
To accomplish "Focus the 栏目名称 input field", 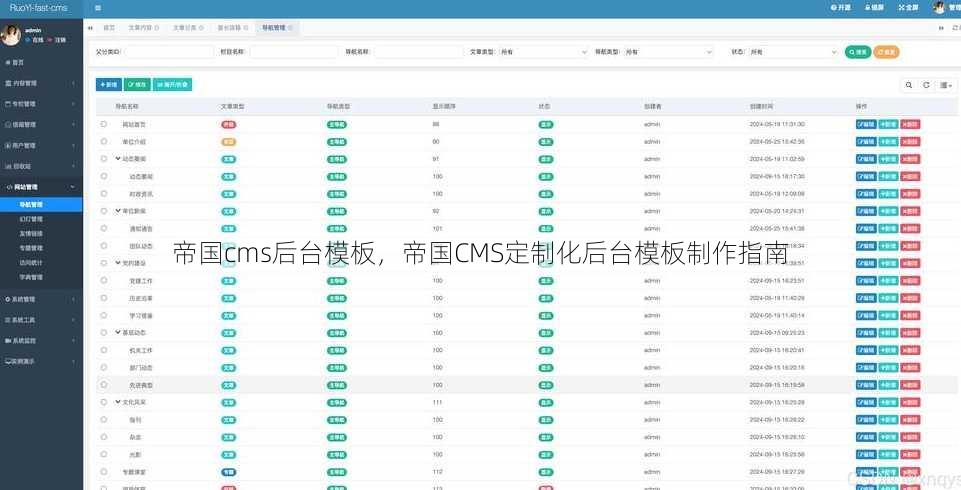I will click(x=294, y=53).
